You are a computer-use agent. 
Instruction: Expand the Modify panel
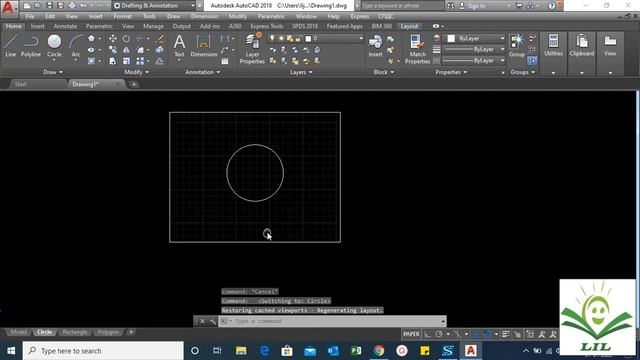[136, 72]
